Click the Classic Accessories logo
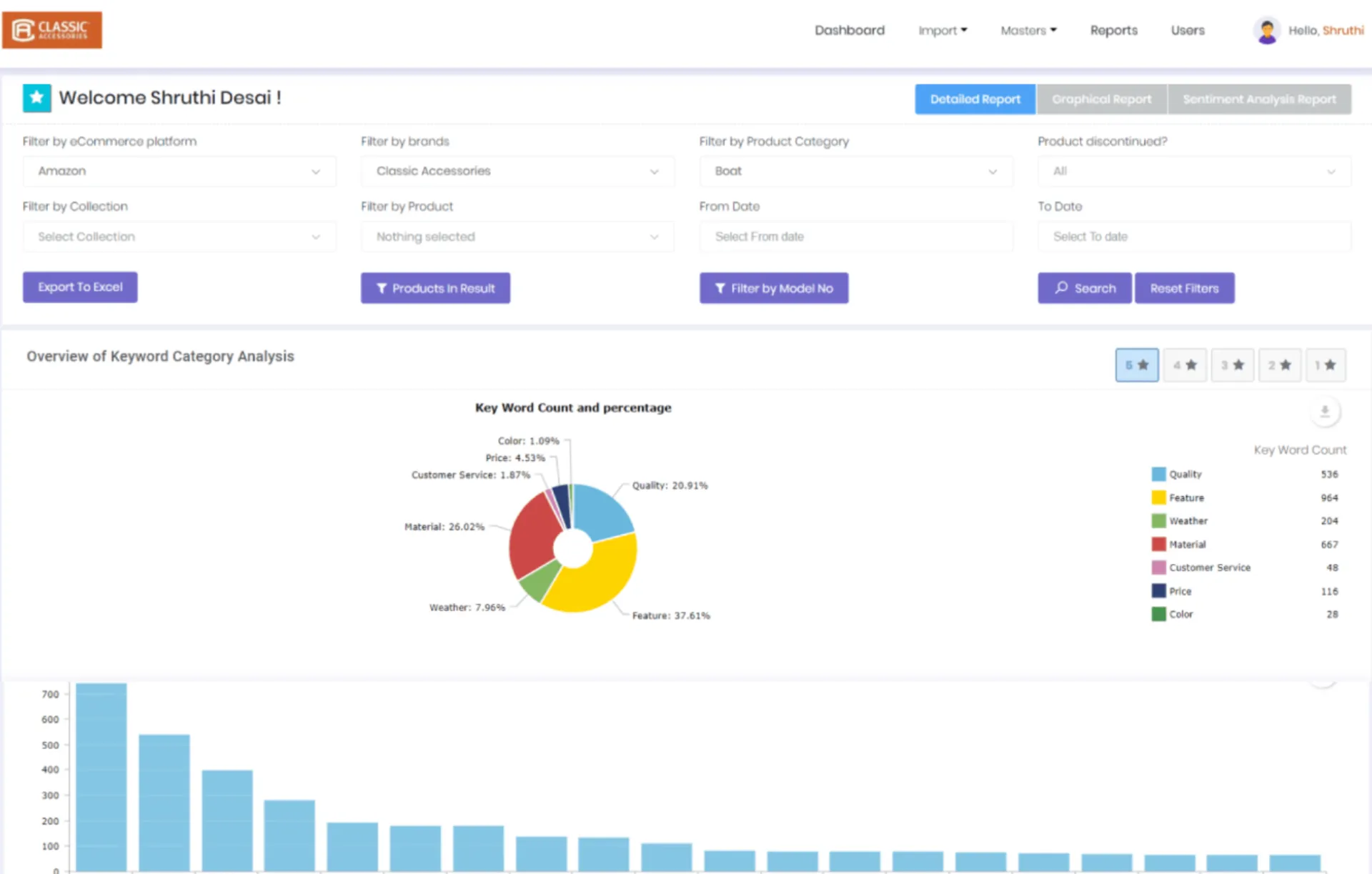 pos(51,29)
